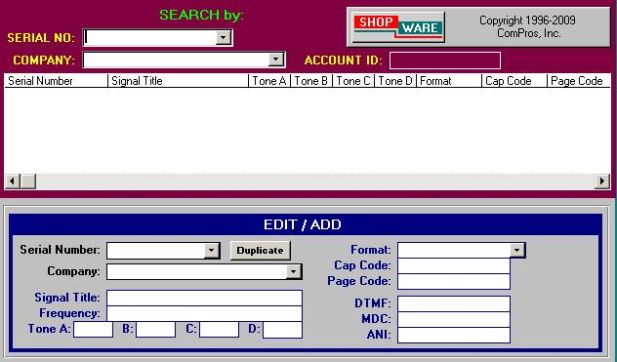
Task: Click the Copyright 1996-2009 ComPros text
Action: pos(527,27)
